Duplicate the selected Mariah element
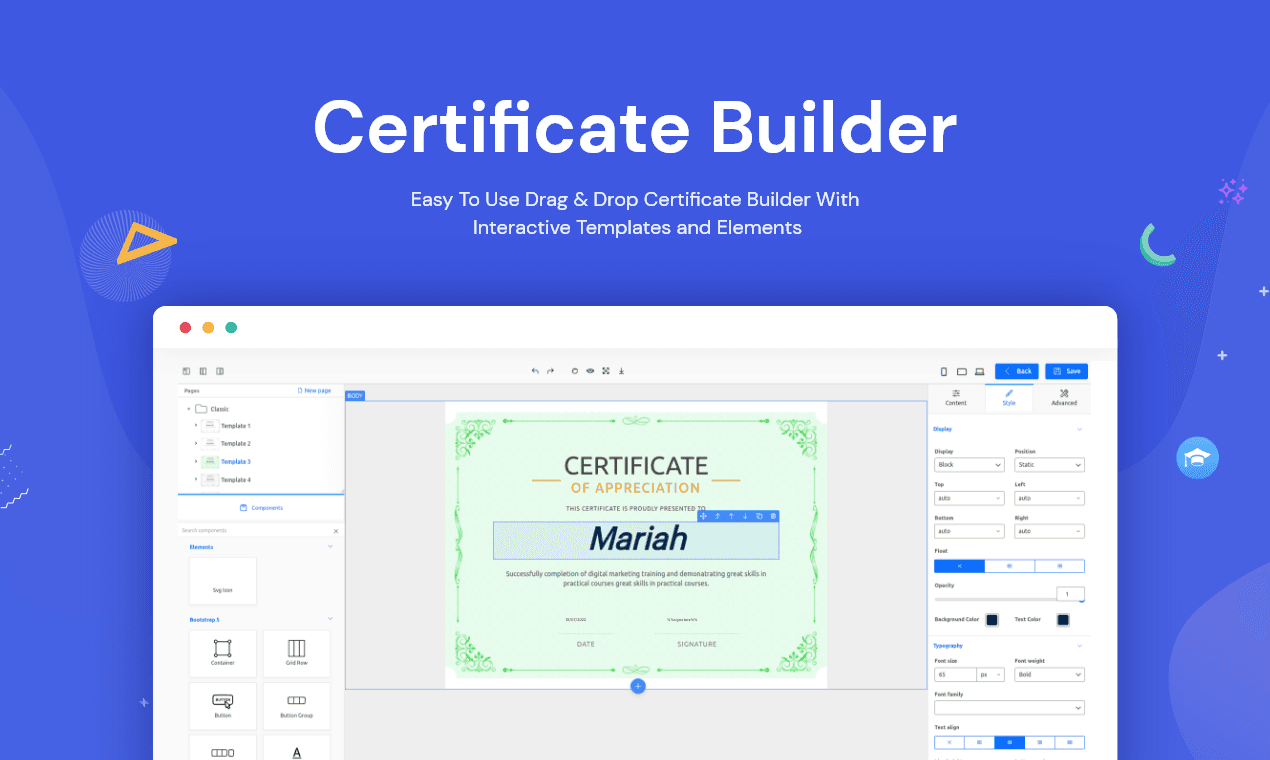The image size is (1270, 760). pos(759,516)
